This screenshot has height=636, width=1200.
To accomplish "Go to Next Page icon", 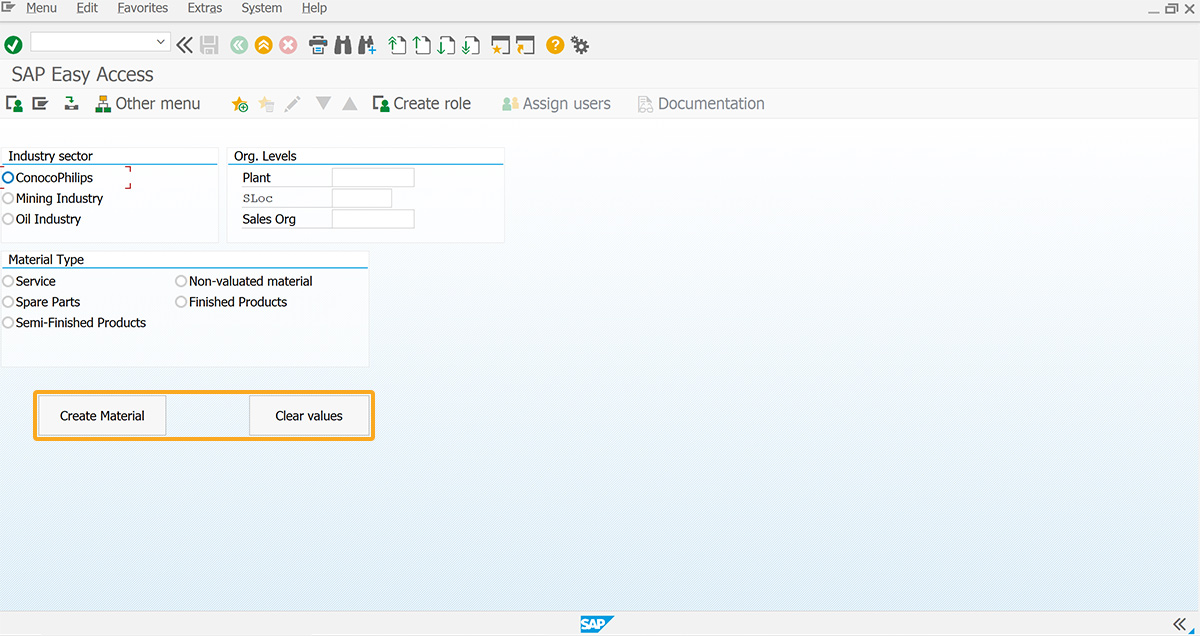I will pos(446,45).
